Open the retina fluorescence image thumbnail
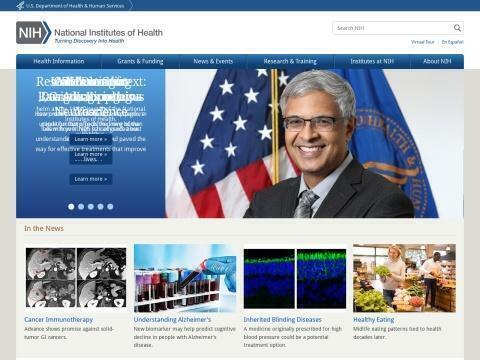 [x=295, y=278]
